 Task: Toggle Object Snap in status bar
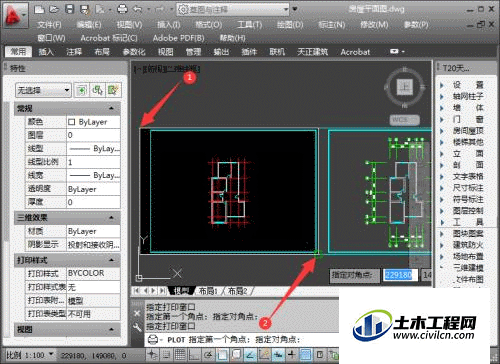point(223,355)
